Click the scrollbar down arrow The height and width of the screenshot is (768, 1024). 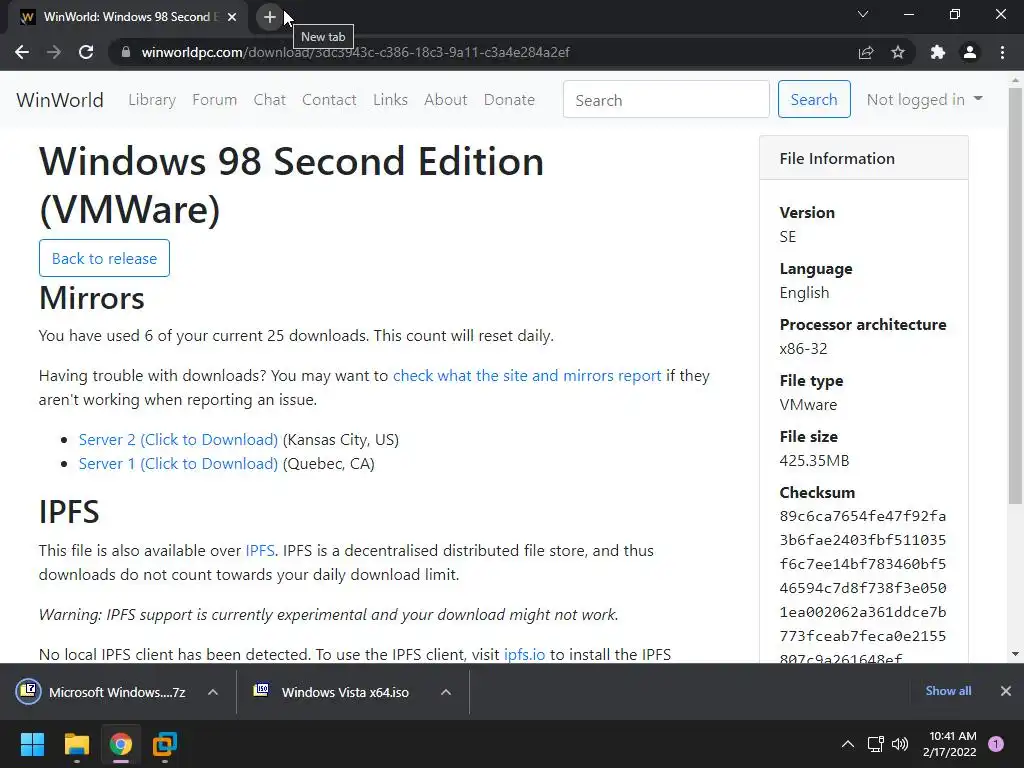pyautogui.click(x=1015, y=654)
